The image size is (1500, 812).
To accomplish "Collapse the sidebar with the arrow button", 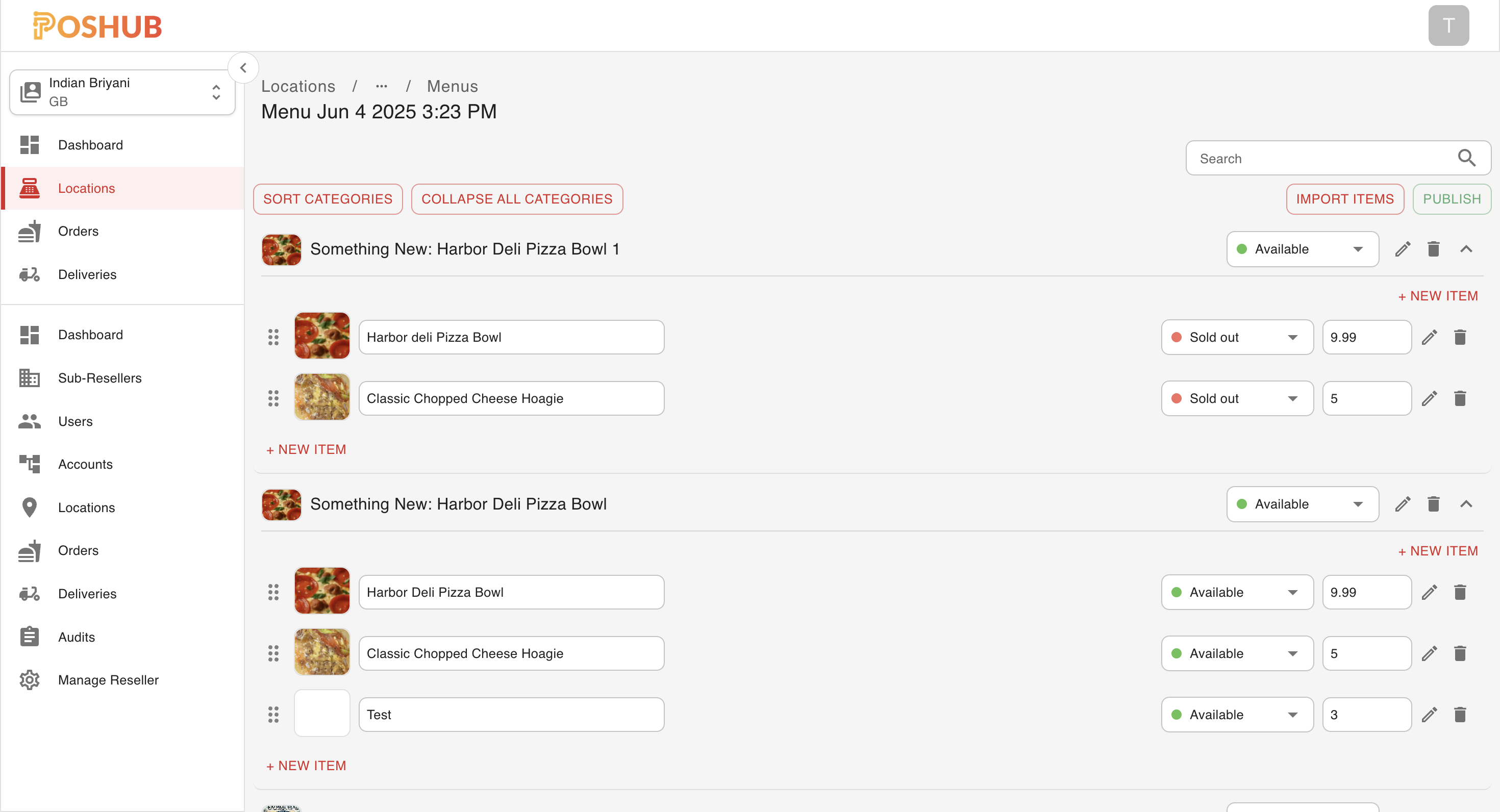I will (243, 68).
